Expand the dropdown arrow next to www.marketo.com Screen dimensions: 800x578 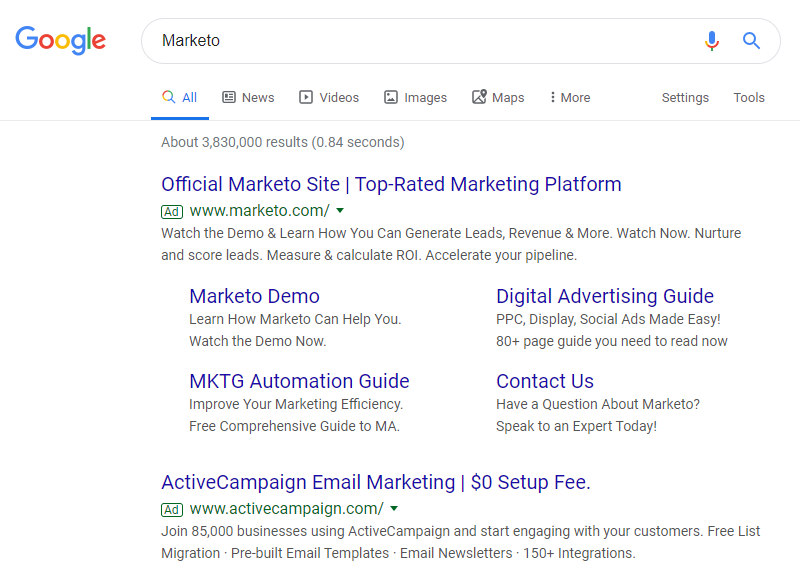tap(340, 210)
